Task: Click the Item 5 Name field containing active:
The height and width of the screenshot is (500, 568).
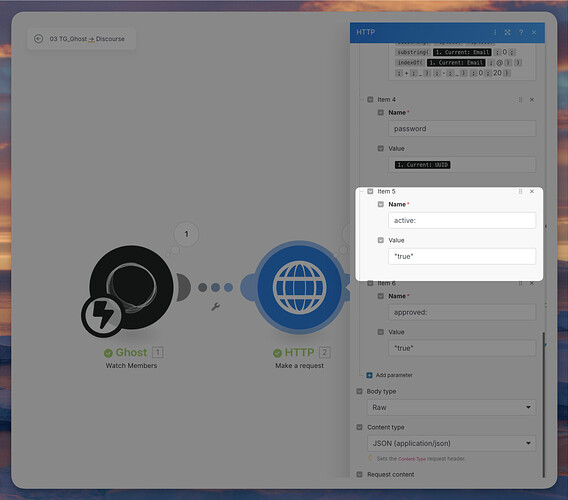Action: pos(462,220)
